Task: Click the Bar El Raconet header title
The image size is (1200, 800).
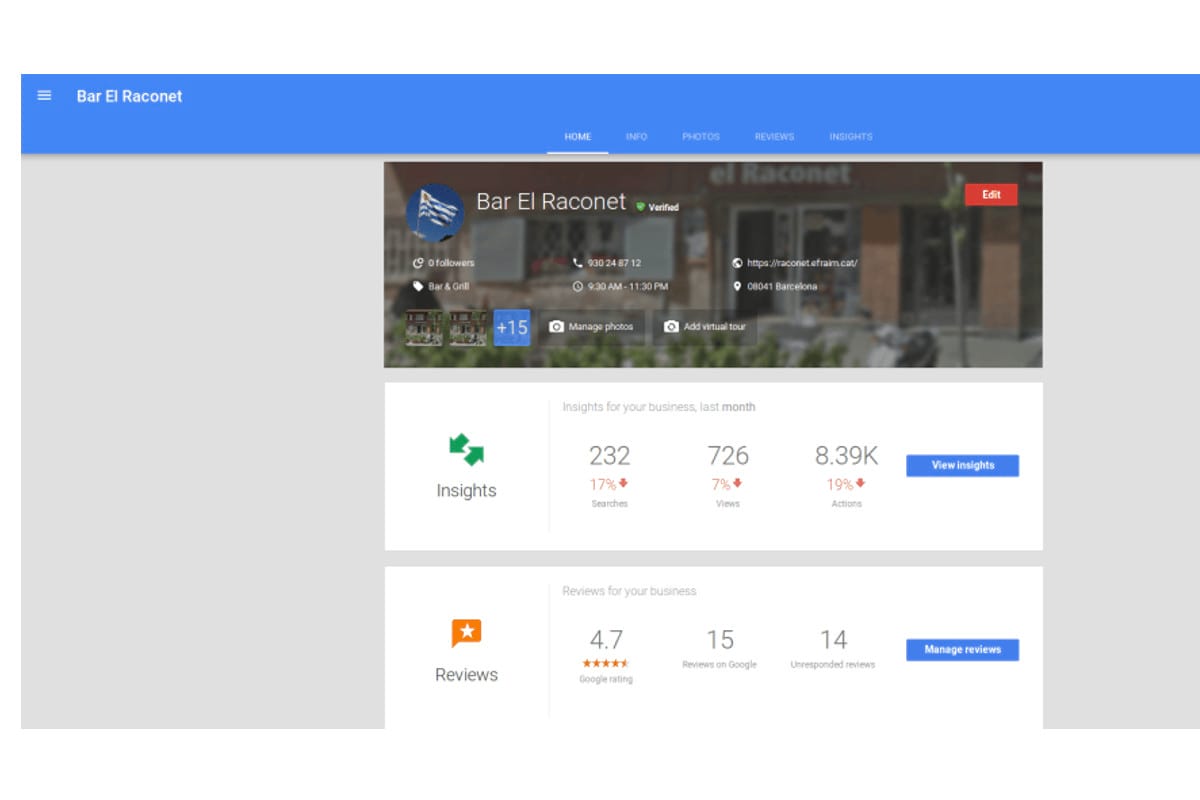Action: pyautogui.click(x=129, y=97)
